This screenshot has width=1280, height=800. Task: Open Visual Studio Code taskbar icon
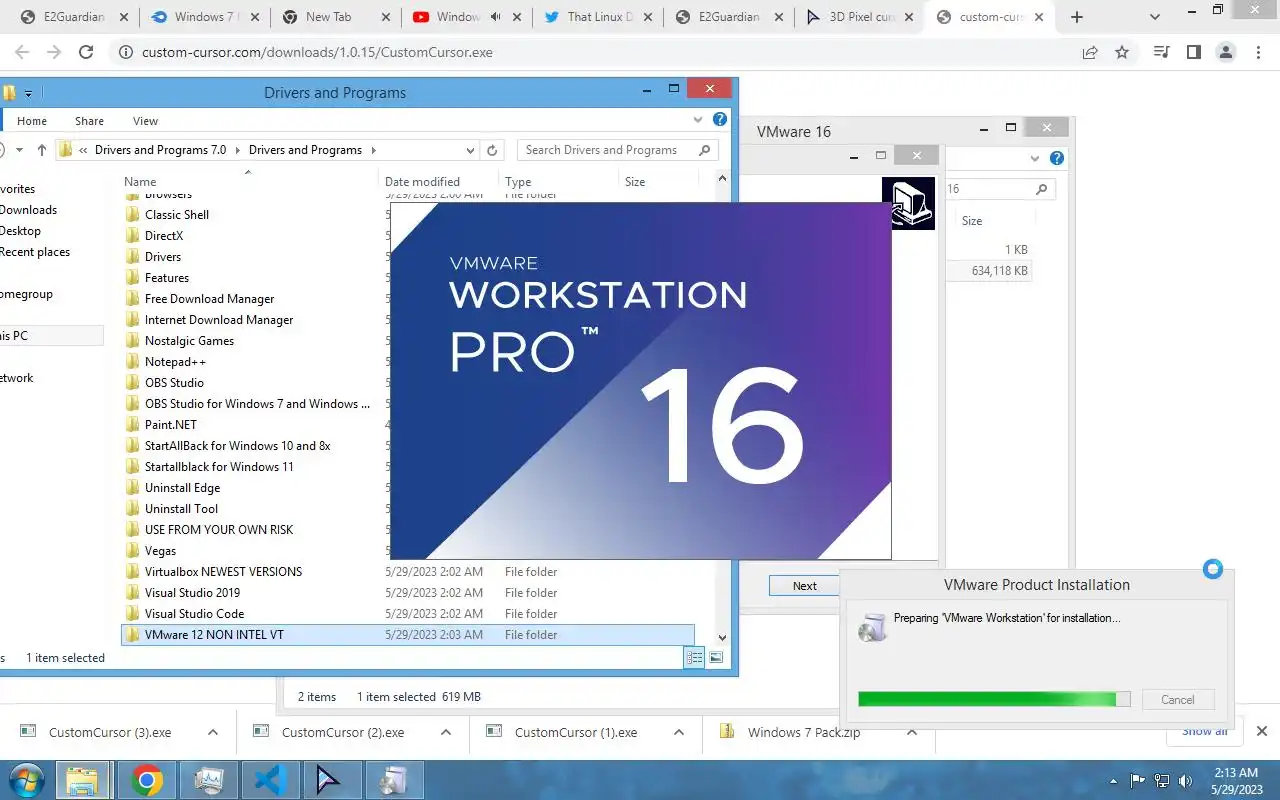pyautogui.click(x=270, y=780)
